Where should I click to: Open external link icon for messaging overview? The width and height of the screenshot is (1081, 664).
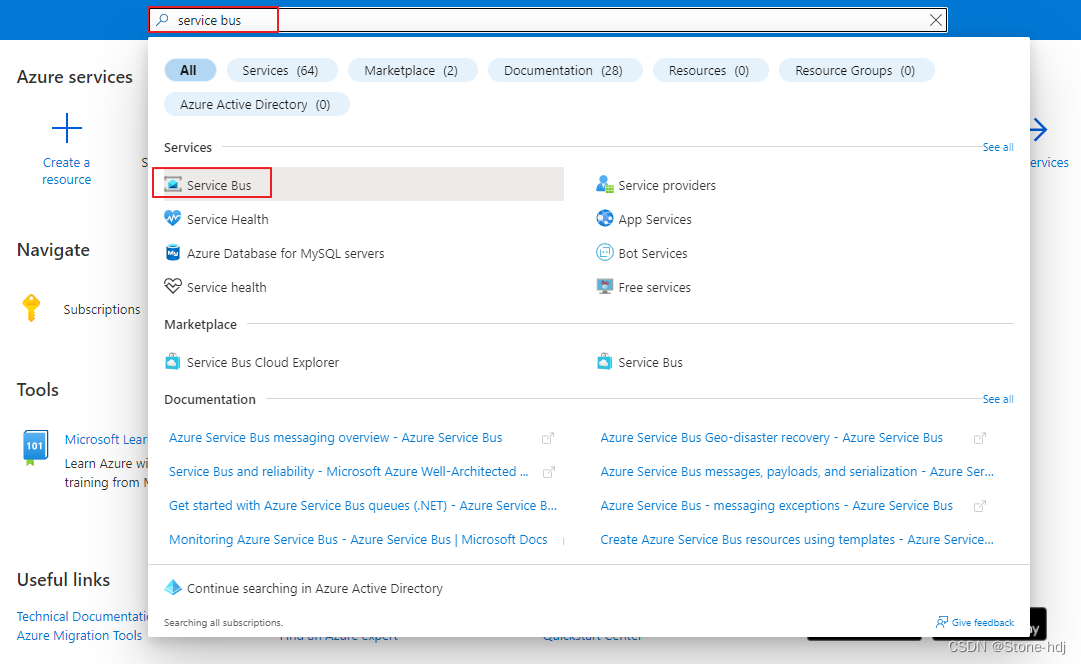coord(548,438)
